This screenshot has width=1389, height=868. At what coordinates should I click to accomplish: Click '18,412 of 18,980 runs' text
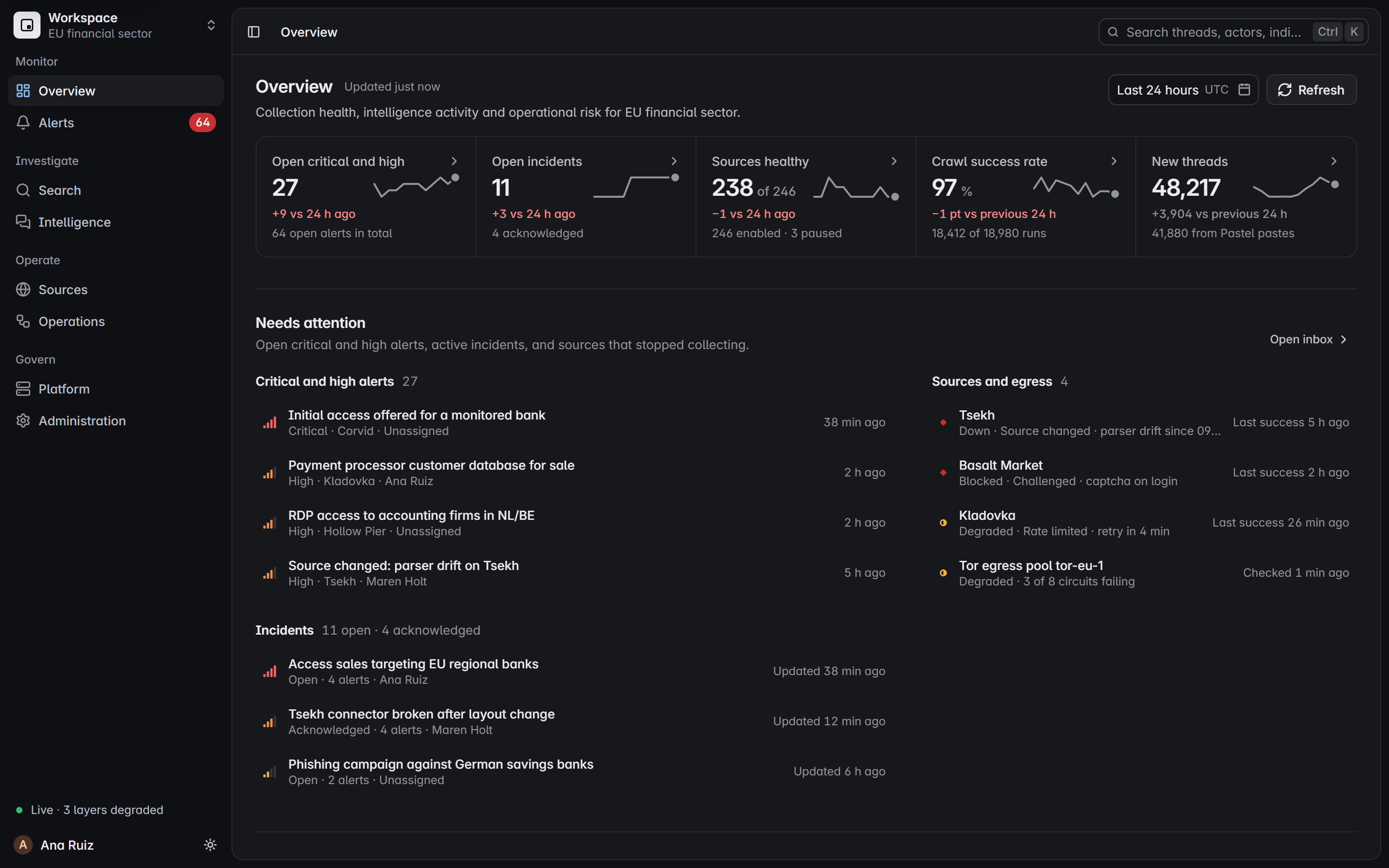coord(988,233)
